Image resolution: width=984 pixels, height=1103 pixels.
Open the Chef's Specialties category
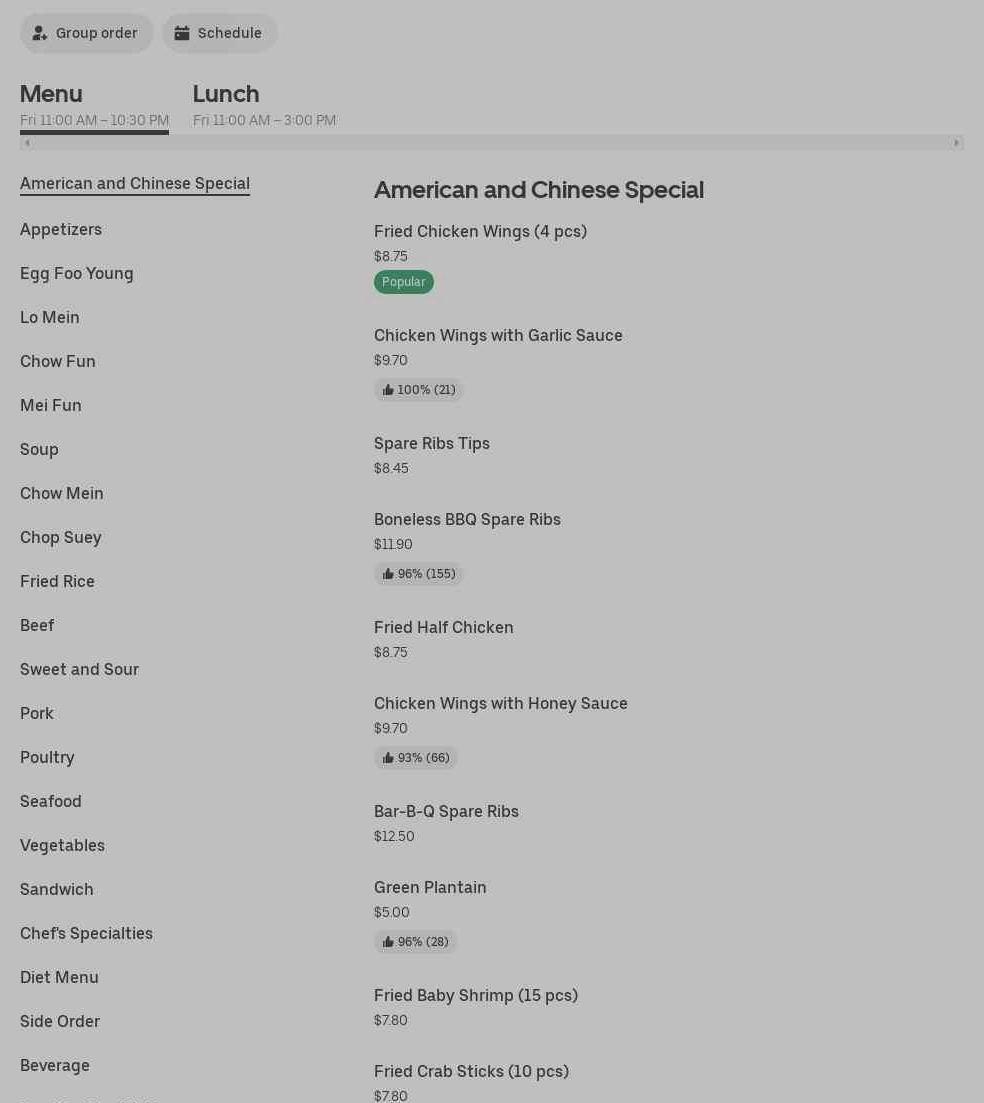coord(86,933)
